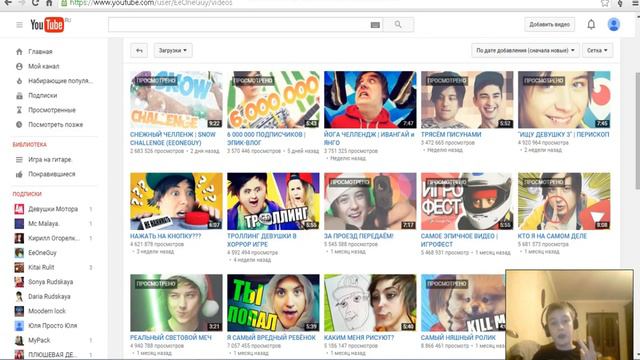The image size is (640, 360).
Task: Open the ЙОГА ЧЕЛЛЕНДЖ video title link
Action: coord(369,138)
